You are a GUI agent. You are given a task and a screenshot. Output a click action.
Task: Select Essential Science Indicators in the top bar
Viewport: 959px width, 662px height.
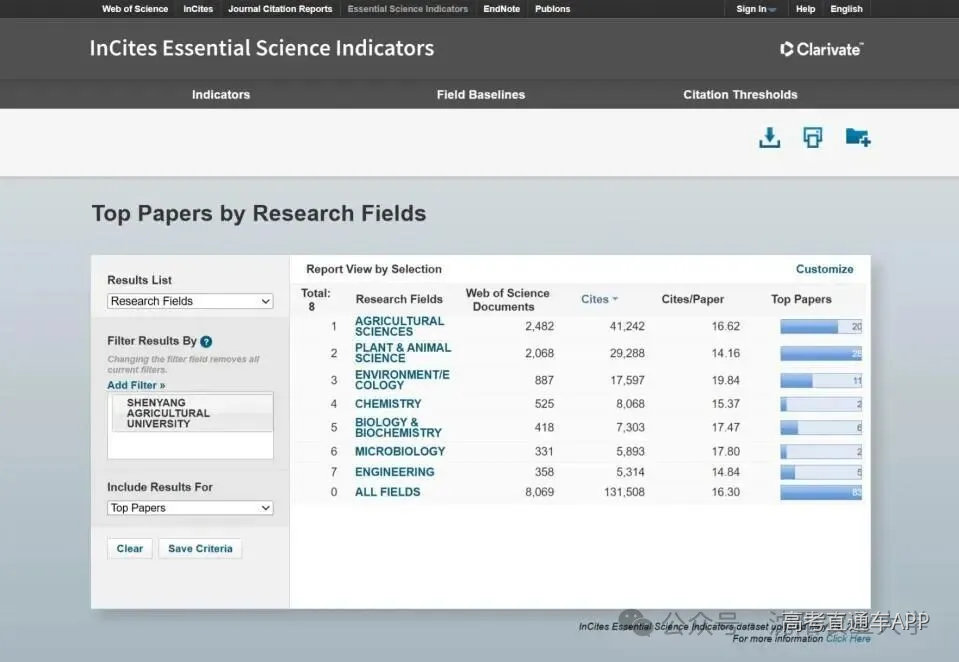click(x=407, y=9)
